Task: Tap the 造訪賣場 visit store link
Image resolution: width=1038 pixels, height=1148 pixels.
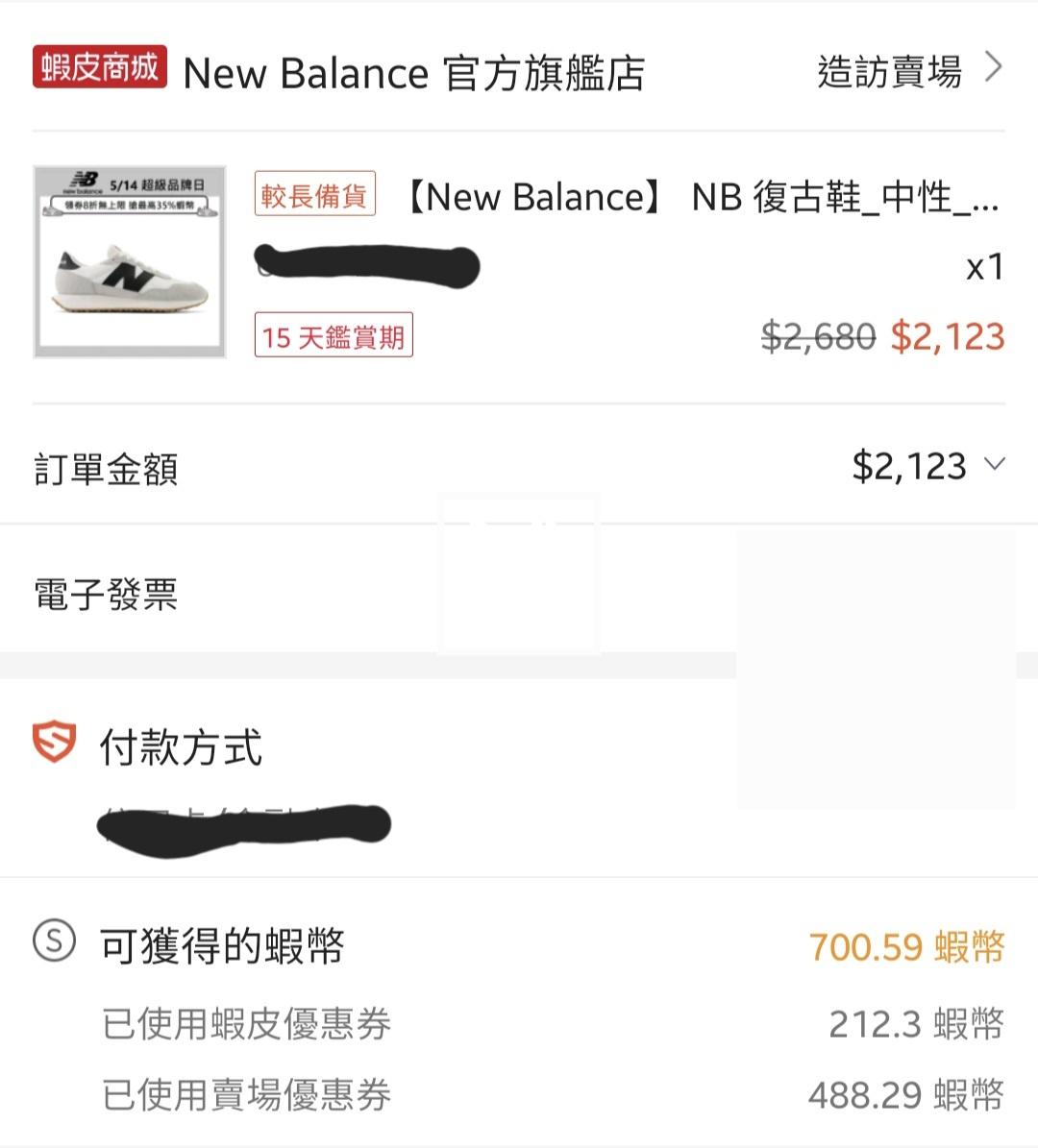Action: pyautogui.click(x=889, y=71)
